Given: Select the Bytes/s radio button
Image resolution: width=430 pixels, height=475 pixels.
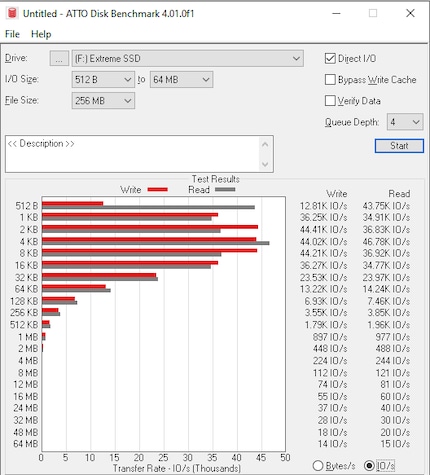Looking at the screenshot, I should [x=318, y=465].
